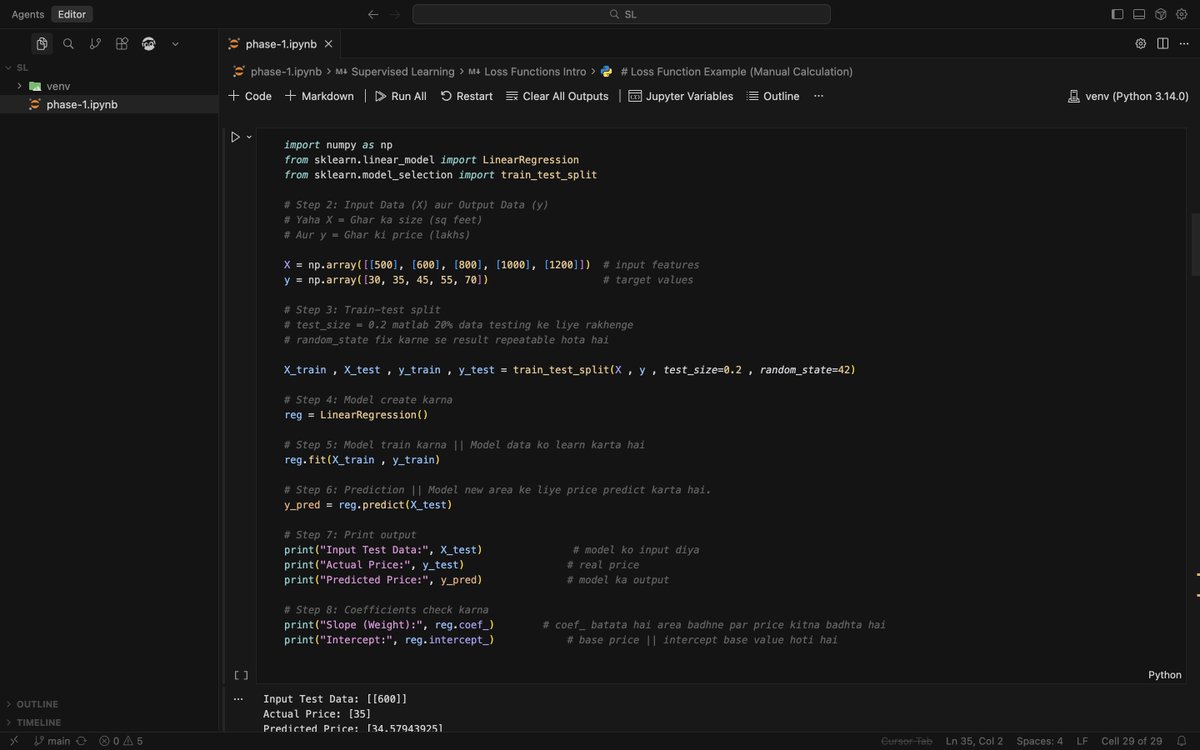The width and height of the screenshot is (1200, 750).
Task: Open notebook toolbar overflow ellipsis
Action: [x=818, y=96]
